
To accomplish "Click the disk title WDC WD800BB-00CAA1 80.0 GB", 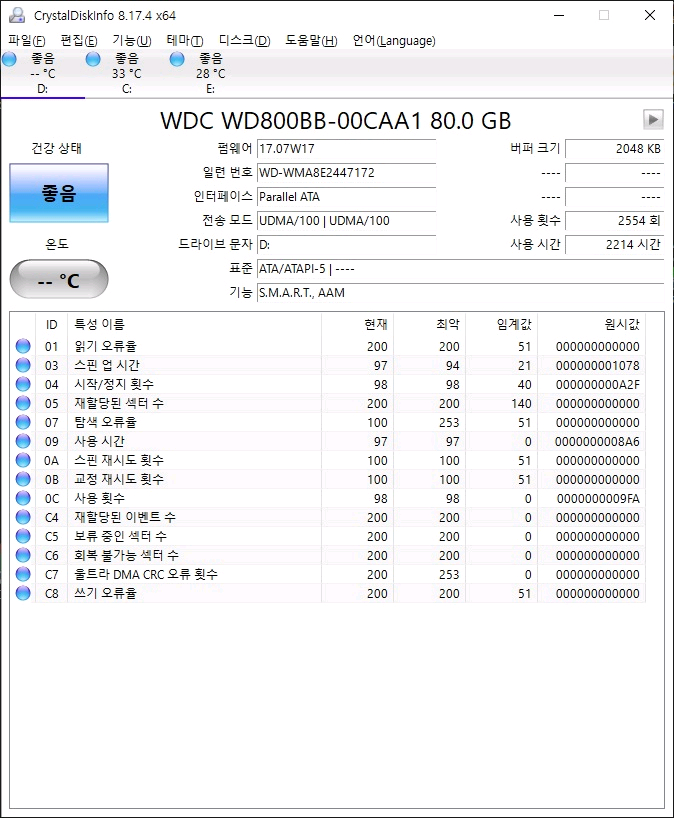I will coord(335,121).
